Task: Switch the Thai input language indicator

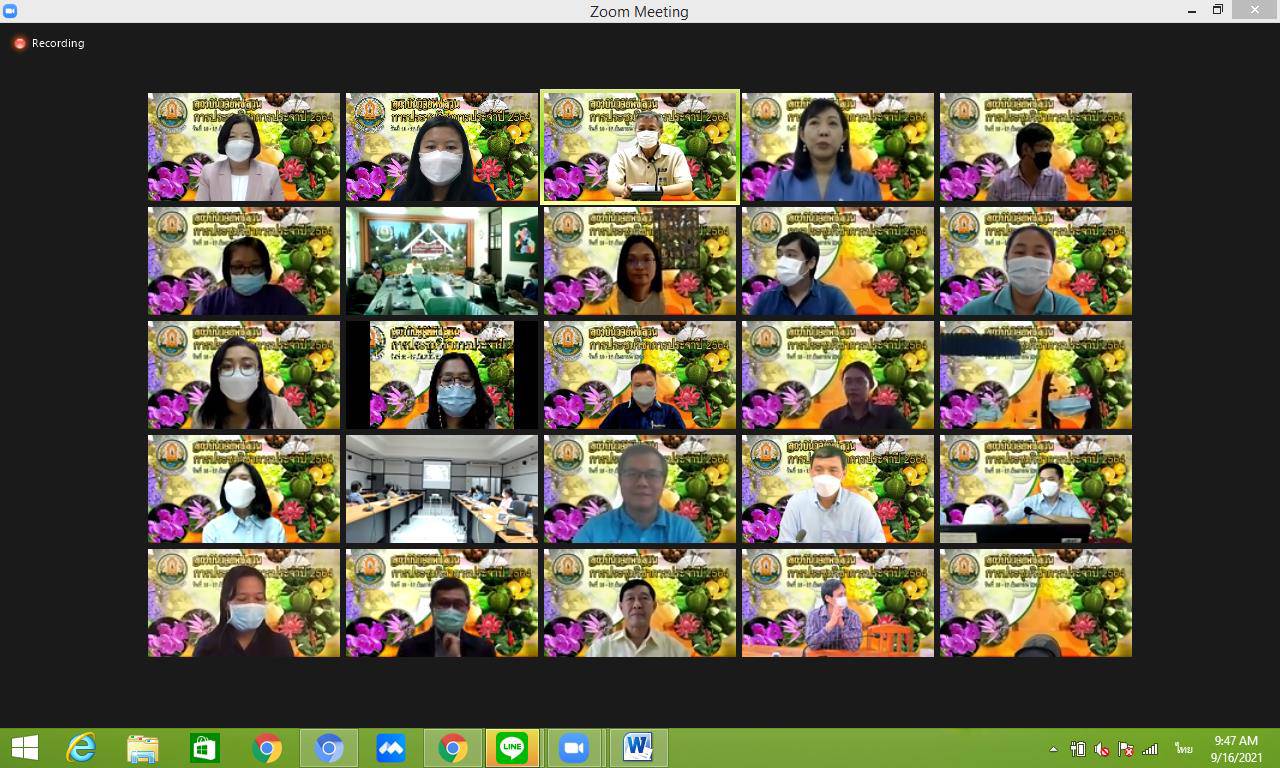Action: coord(1183,749)
